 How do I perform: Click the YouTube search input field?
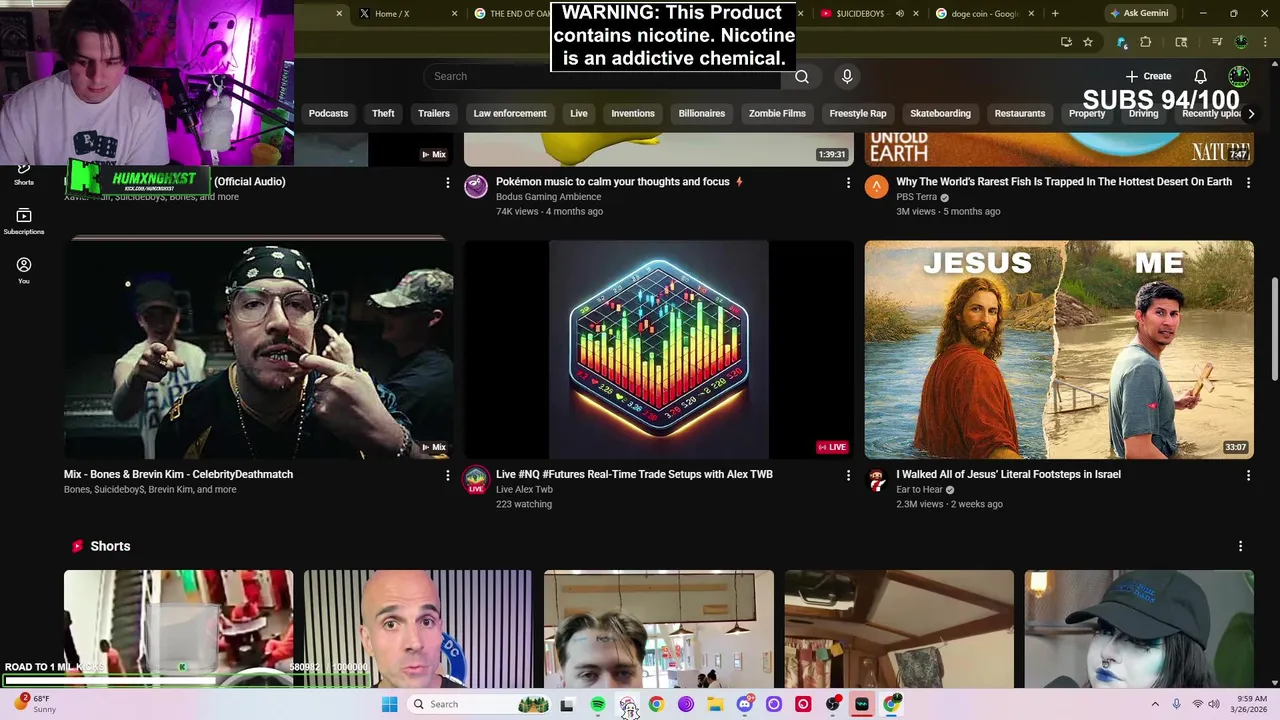(602, 76)
